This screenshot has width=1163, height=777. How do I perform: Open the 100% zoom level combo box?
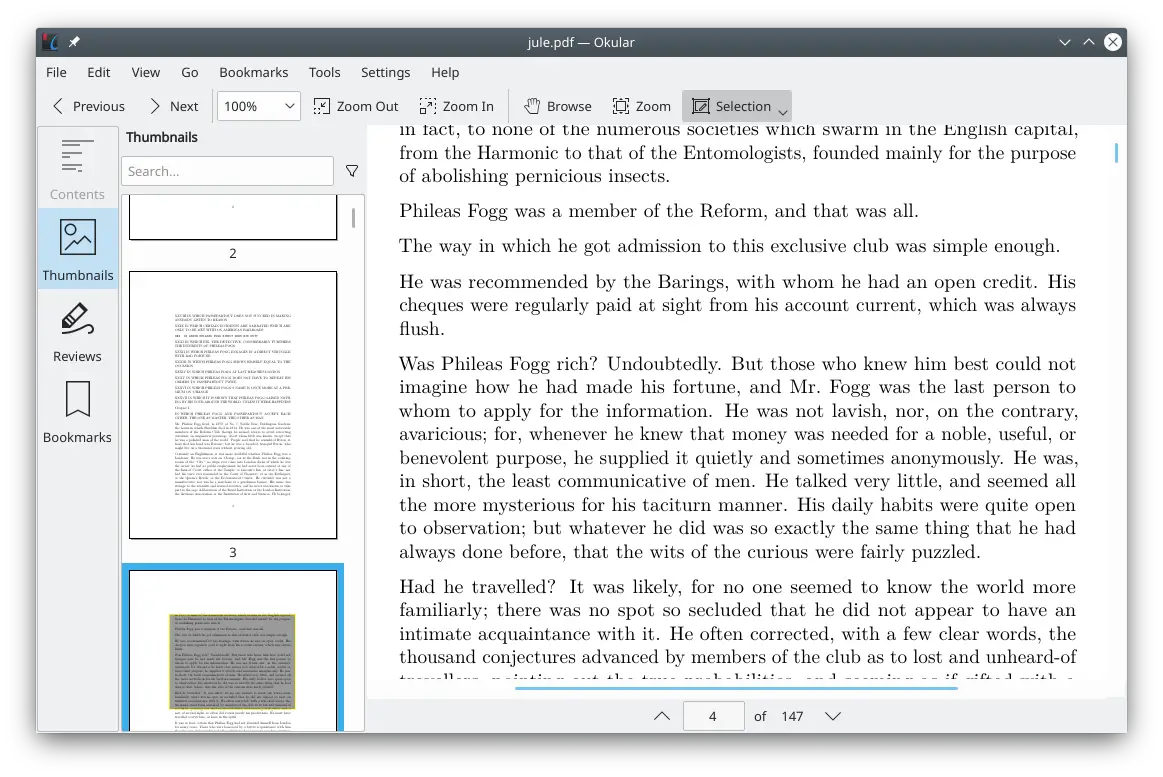[x=258, y=106]
